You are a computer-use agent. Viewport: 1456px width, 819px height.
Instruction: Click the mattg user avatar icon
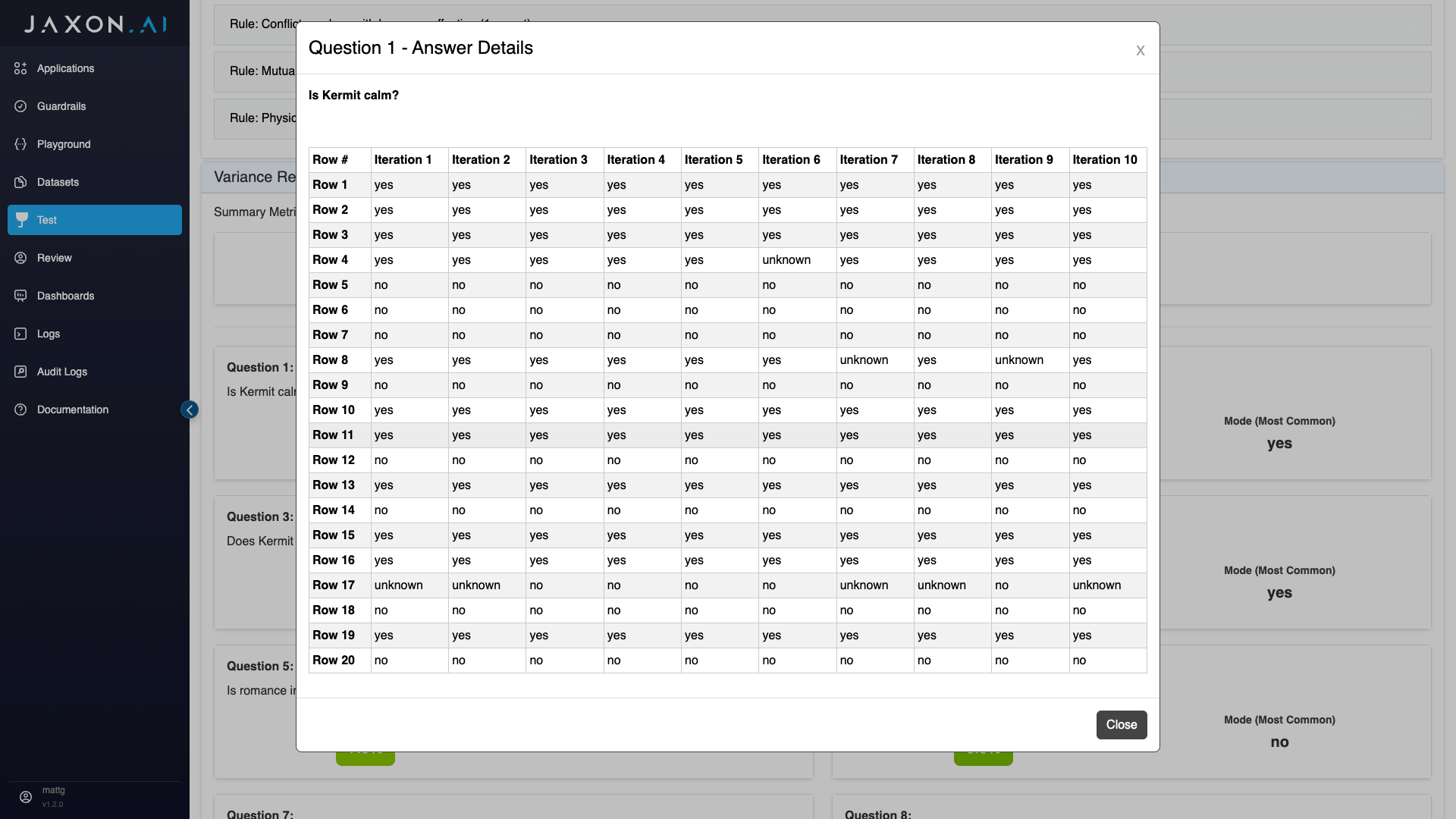point(26,797)
